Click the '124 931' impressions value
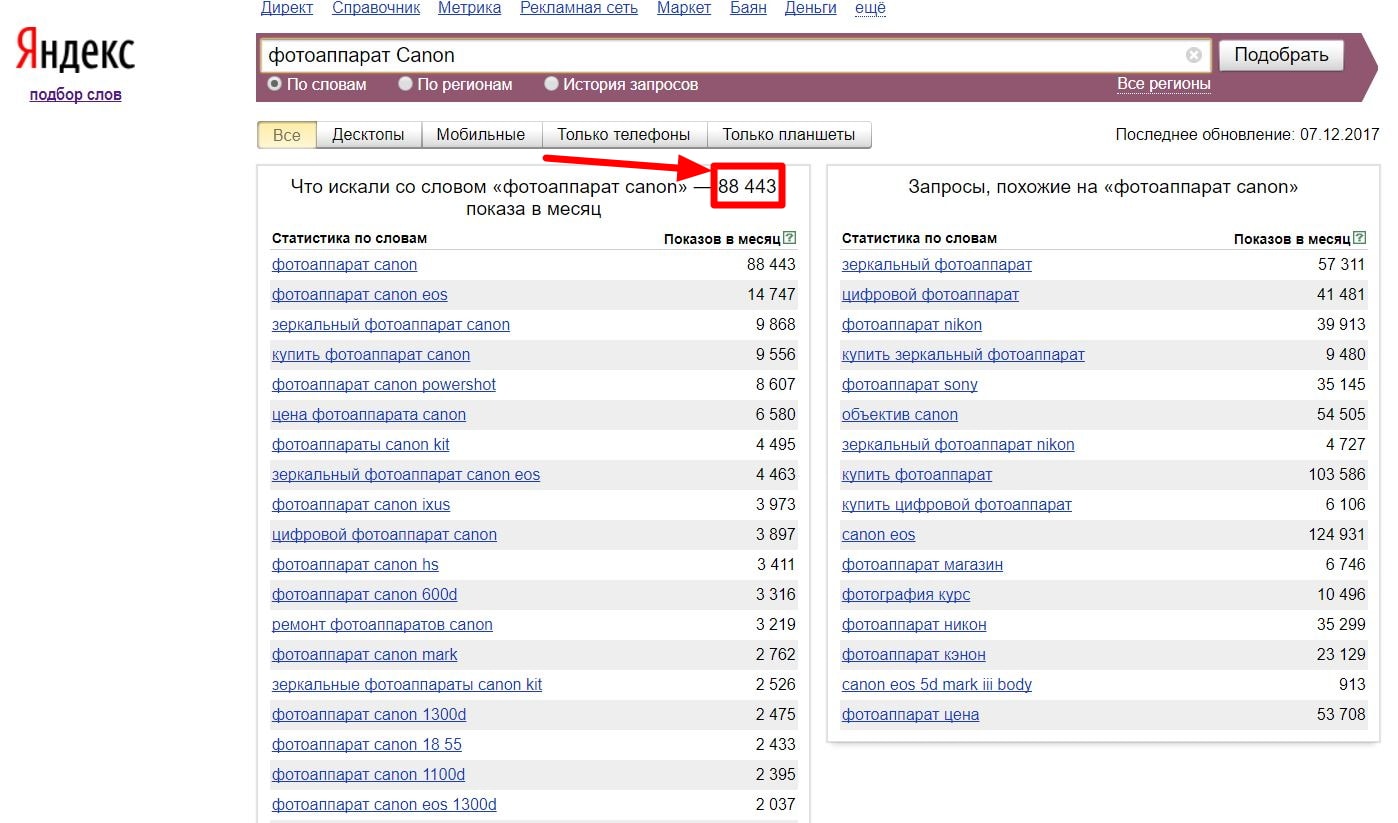This screenshot has width=1398, height=823. point(1336,535)
